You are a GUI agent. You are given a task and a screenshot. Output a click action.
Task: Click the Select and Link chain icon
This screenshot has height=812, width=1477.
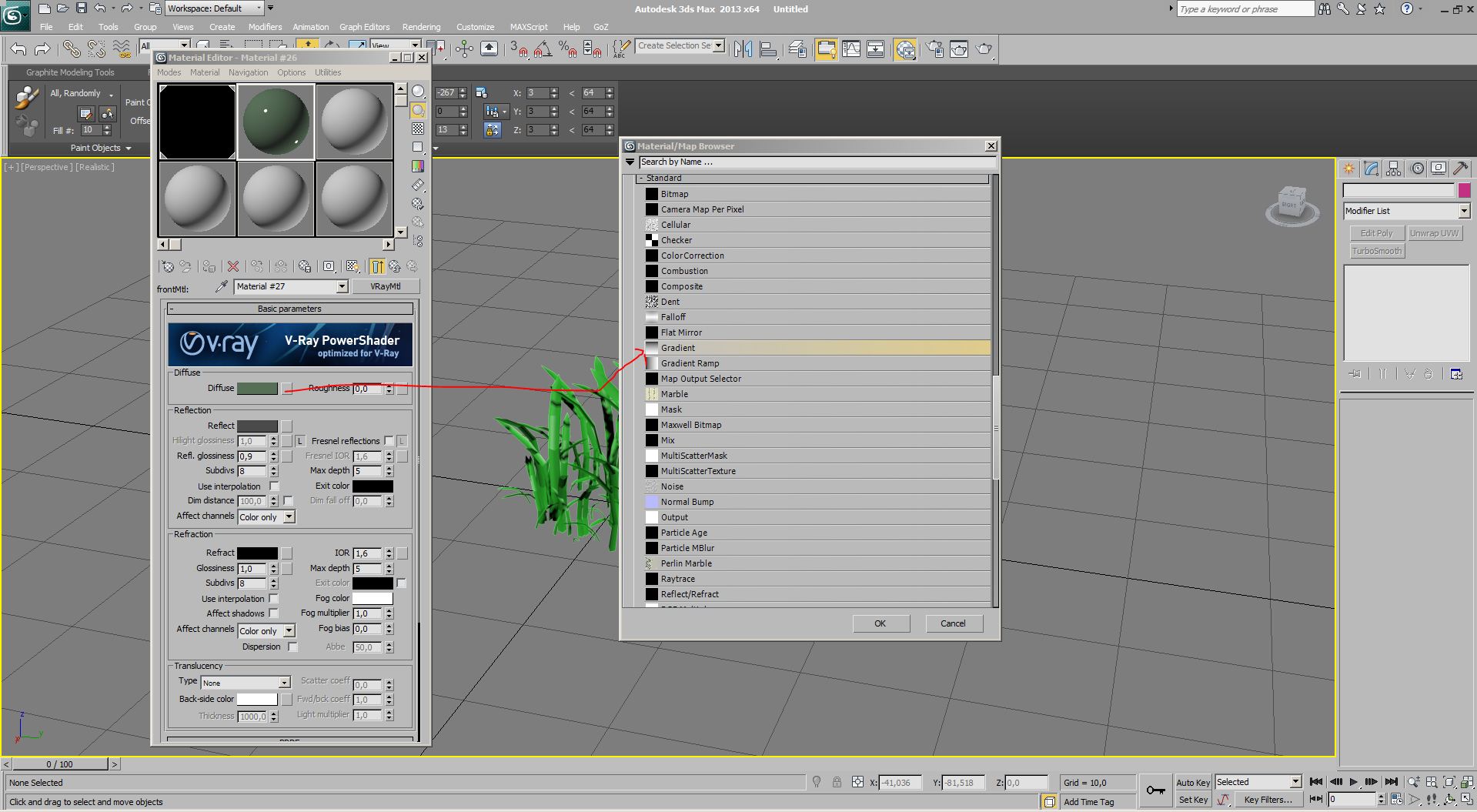tap(71, 49)
